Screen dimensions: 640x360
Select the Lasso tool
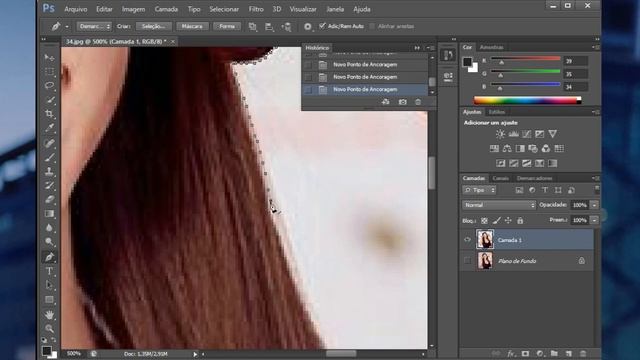pos(49,85)
